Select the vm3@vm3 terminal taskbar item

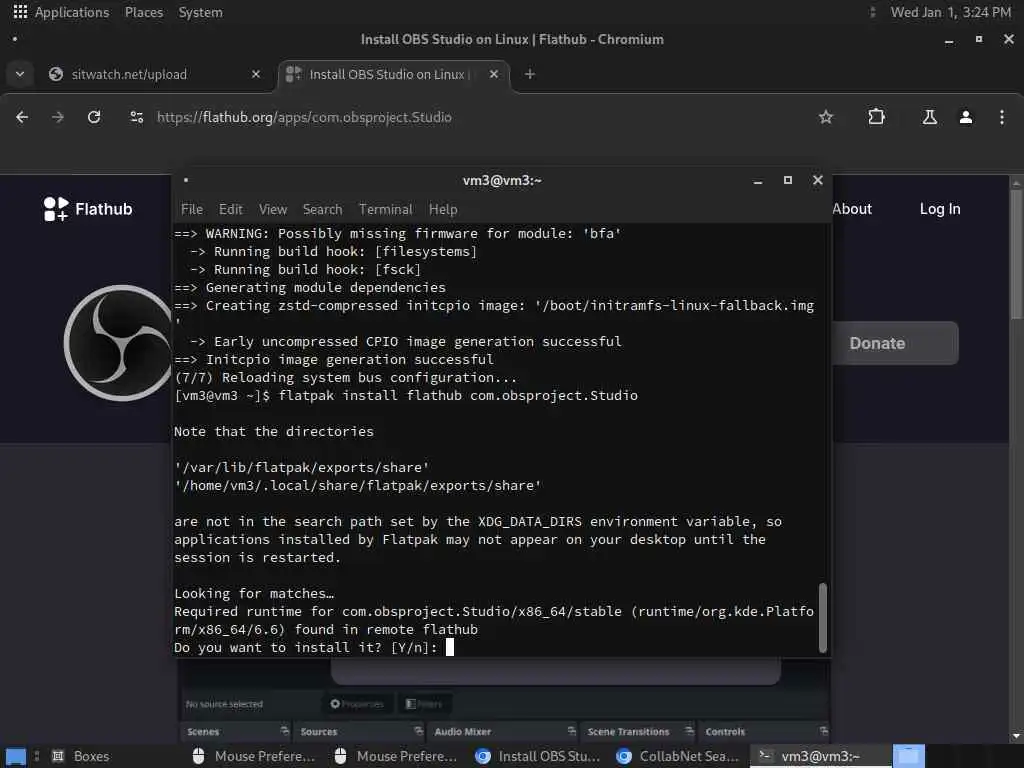click(x=820, y=756)
